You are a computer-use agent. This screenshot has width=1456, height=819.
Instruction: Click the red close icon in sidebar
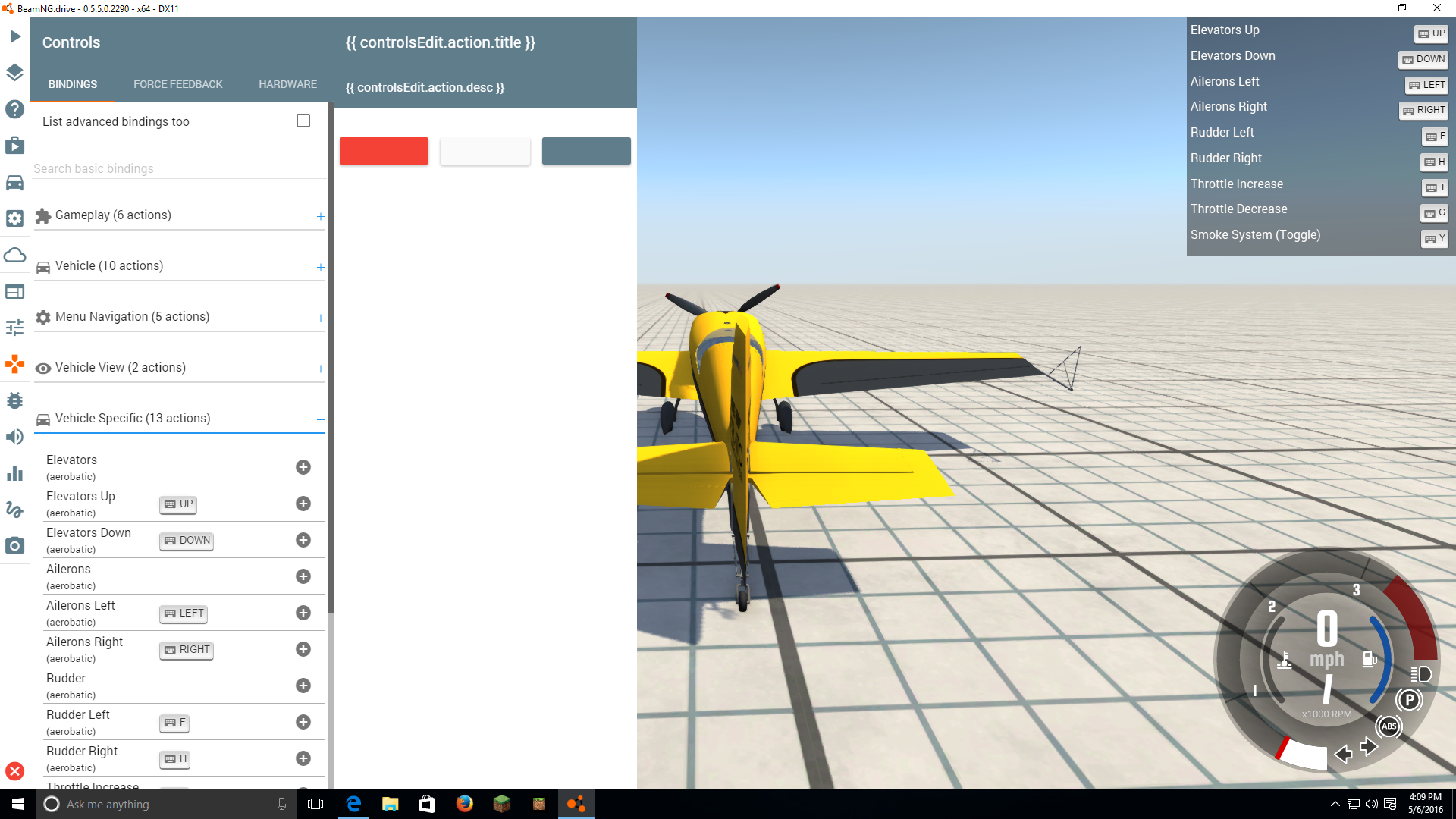click(15, 771)
